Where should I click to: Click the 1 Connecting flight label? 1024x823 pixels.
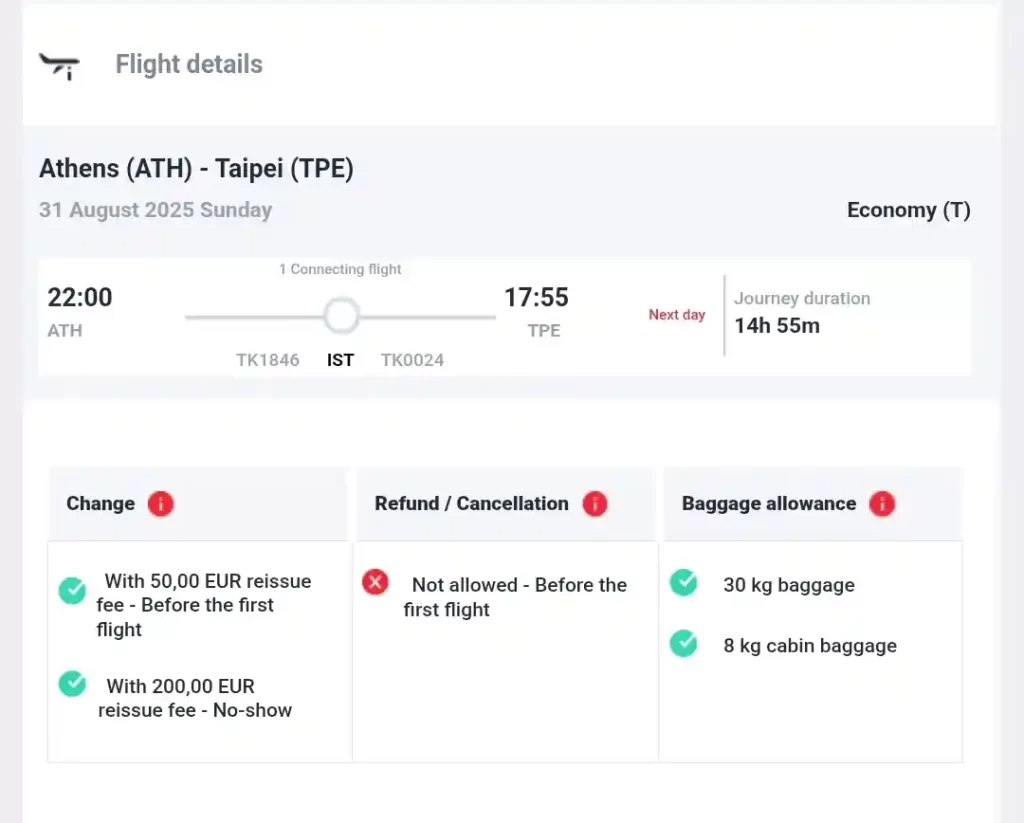tap(340, 269)
